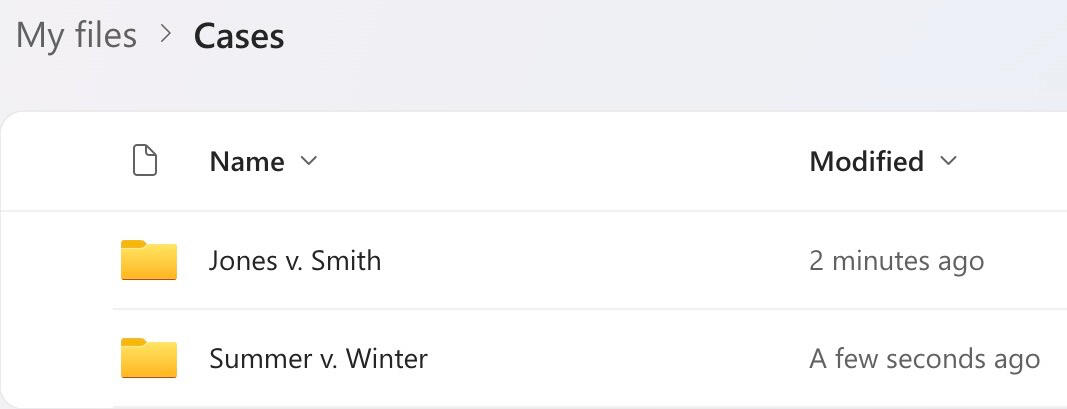The image size is (1067, 409).
Task: Click the "A few seconds ago" timestamp
Action: [x=924, y=358]
